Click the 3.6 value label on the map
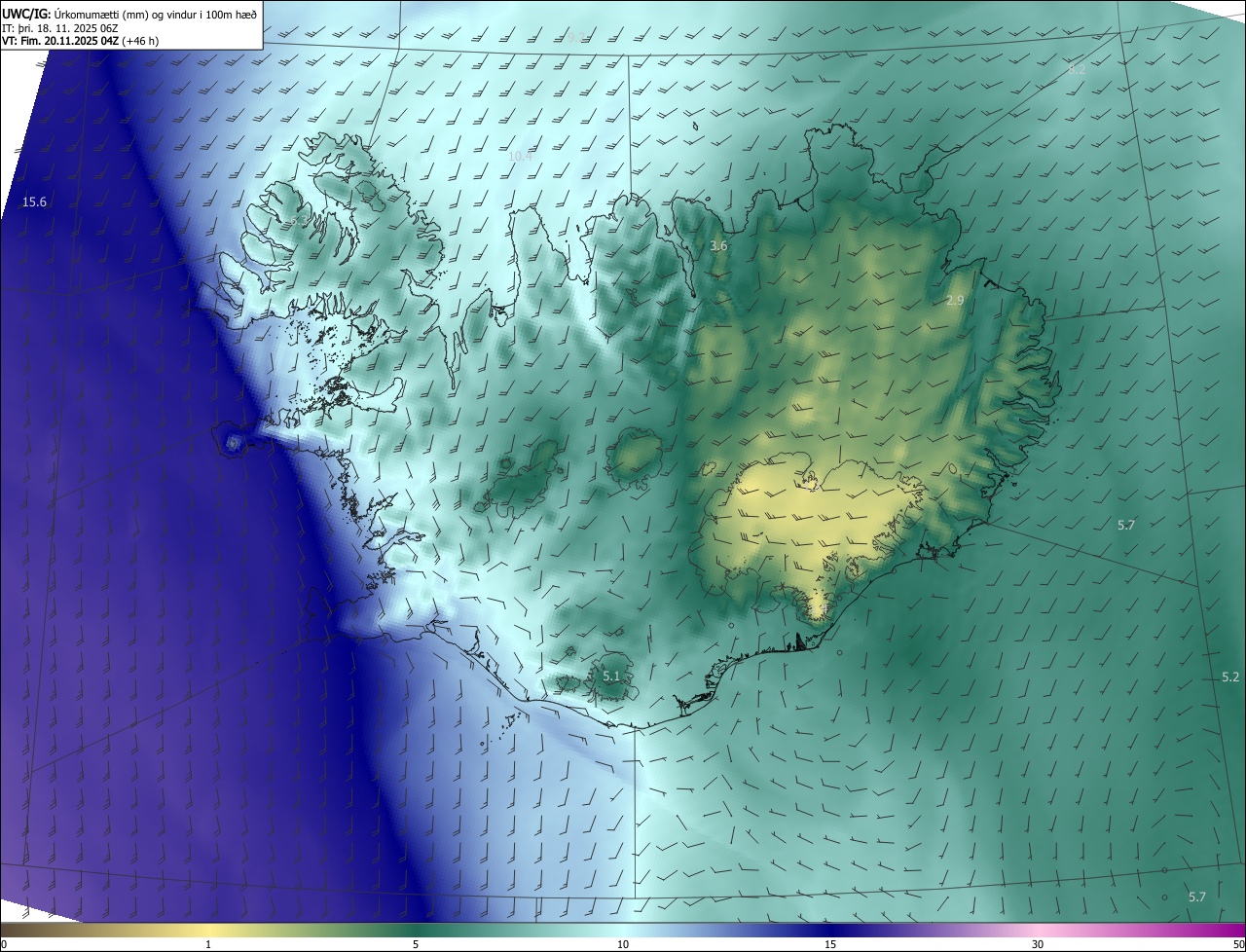Image resolution: width=1246 pixels, height=952 pixels. [x=718, y=246]
